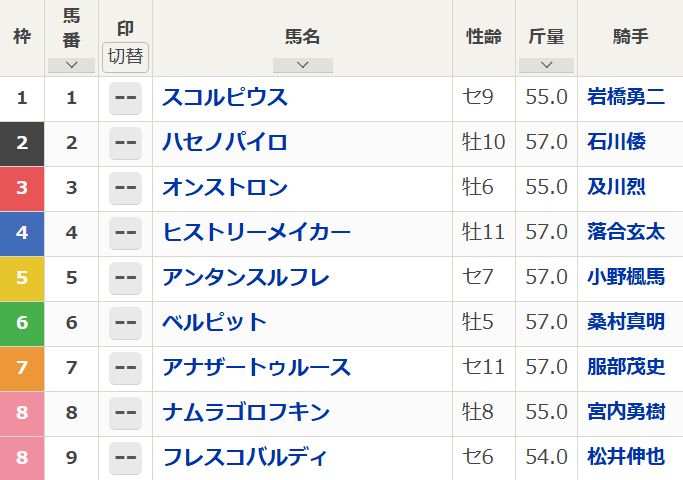Open horse page for アンタンスルフレ
Screen dimensions: 683x480
[246, 277]
